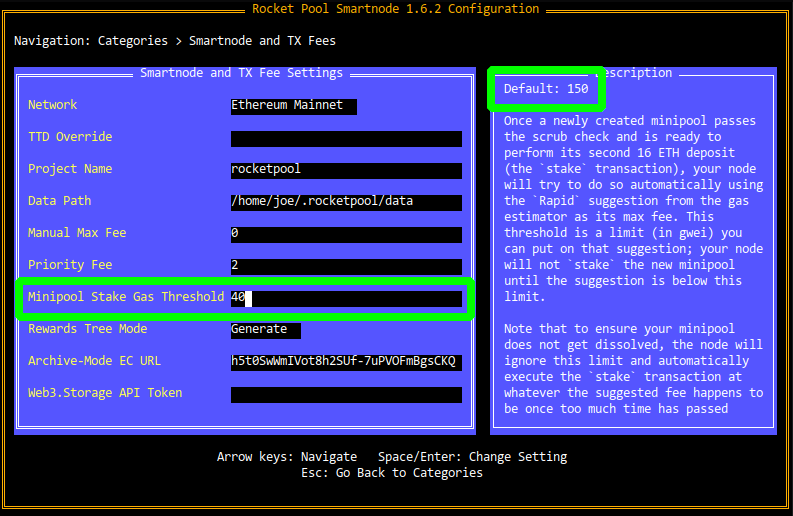Viewport: 793px width, 516px height.
Task: Click the Arrow keys: Navigate hint
Action: pos(287,457)
